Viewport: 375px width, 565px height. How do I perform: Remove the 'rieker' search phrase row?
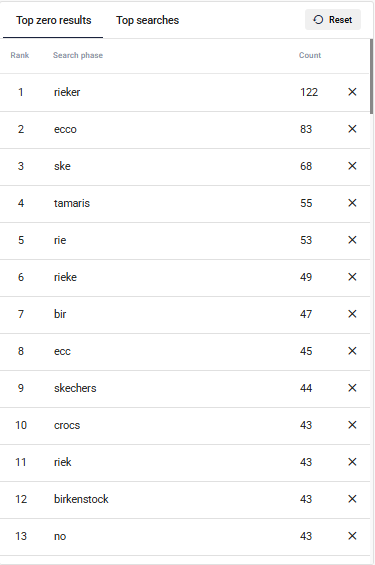(x=352, y=92)
